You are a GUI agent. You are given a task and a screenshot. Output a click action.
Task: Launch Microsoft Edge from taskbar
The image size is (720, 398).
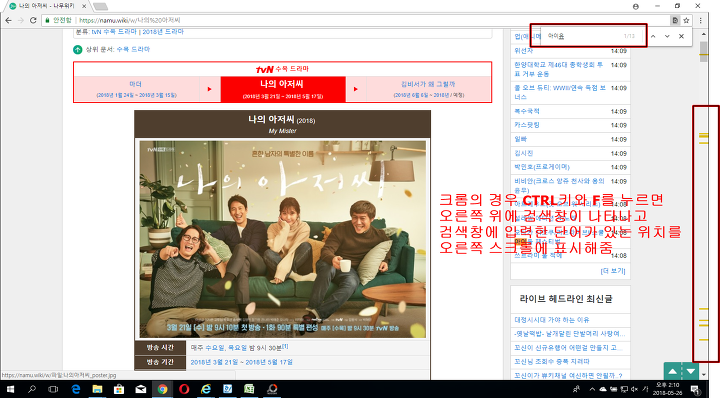[x=76, y=389]
